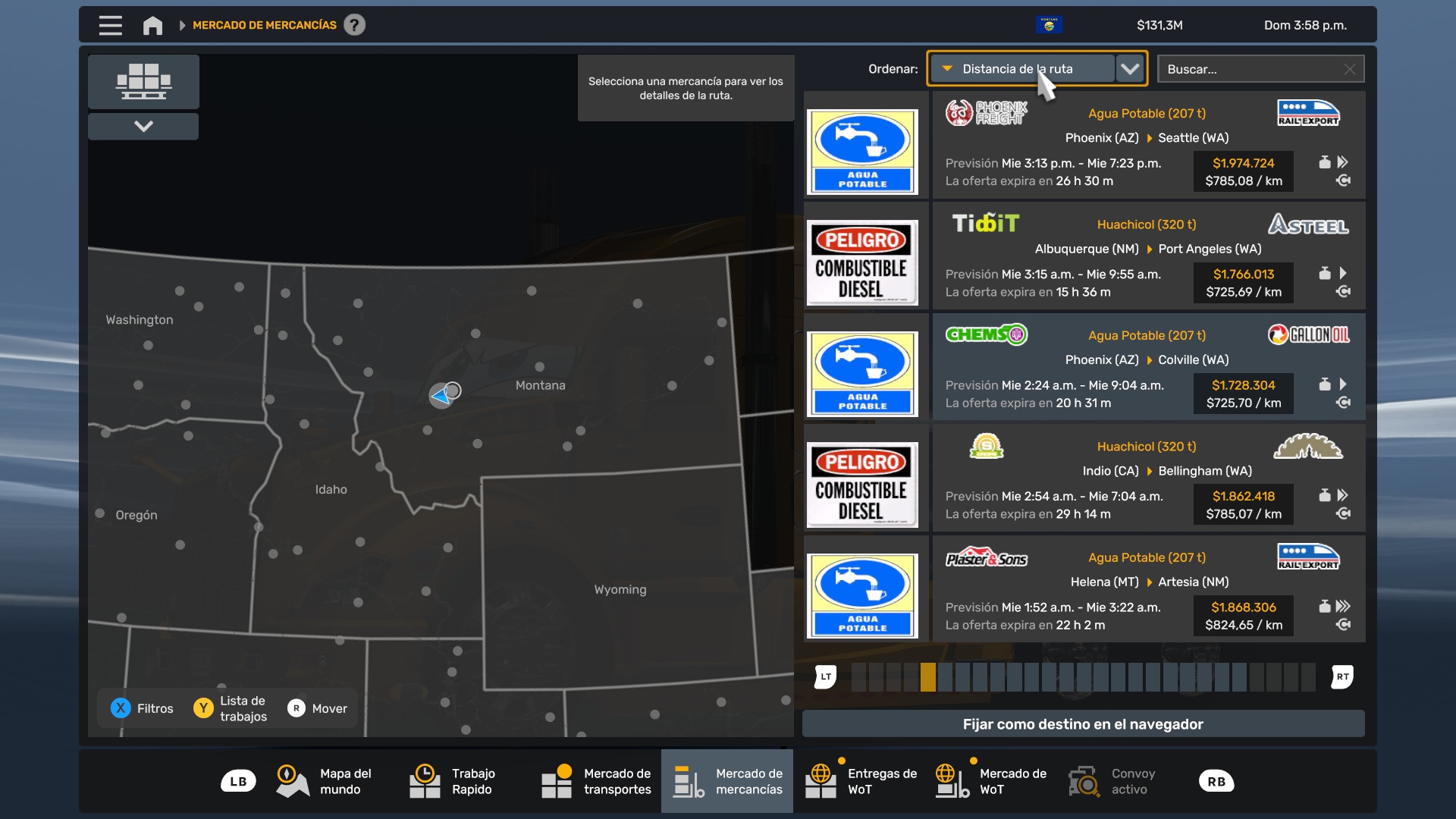Open Entregas de WoT tab
Image resolution: width=1456 pixels, height=819 pixels.
pos(861,781)
